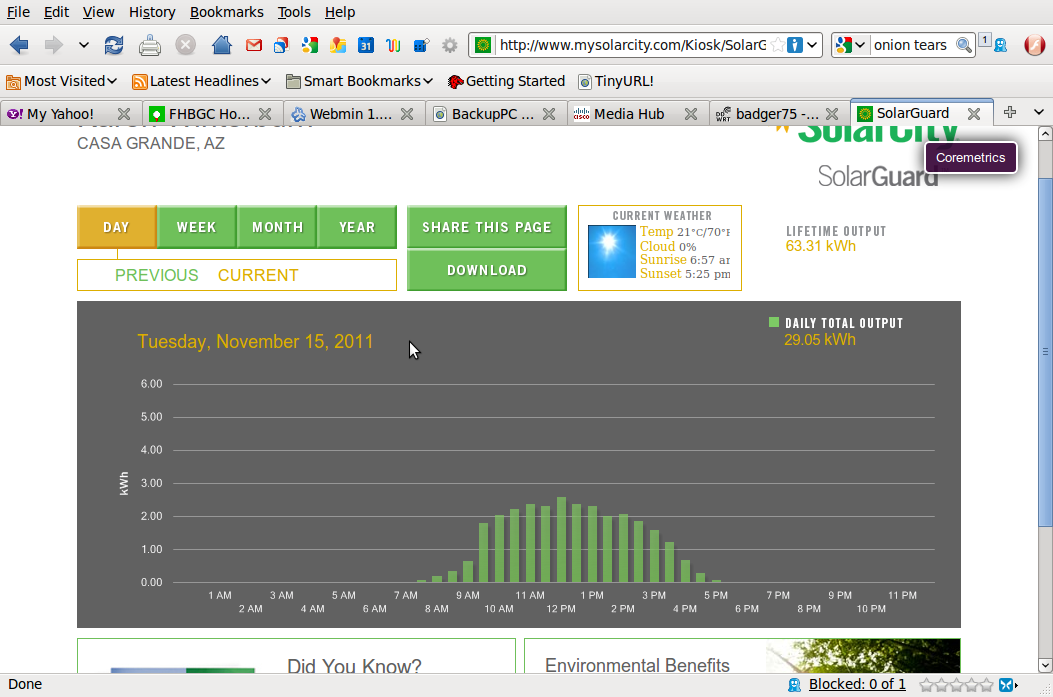Screen dimensions: 1053x697
Task: Click the LIFETIME OUTPUT 63.31 kWh value
Action: coord(821,246)
